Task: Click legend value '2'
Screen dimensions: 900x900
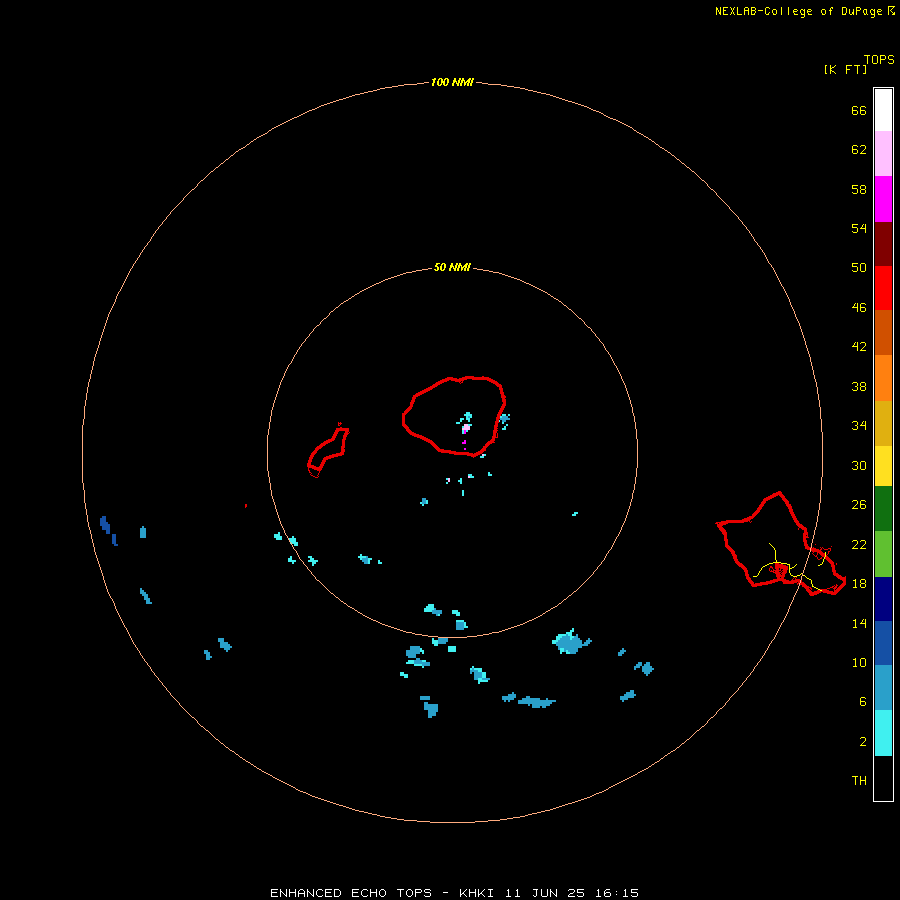Action: (x=863, y=742)
